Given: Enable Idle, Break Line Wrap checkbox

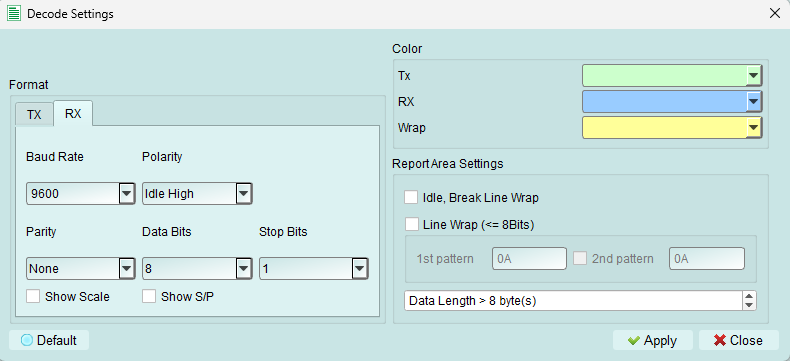Looking at the screenshot, I should (411, 197).
